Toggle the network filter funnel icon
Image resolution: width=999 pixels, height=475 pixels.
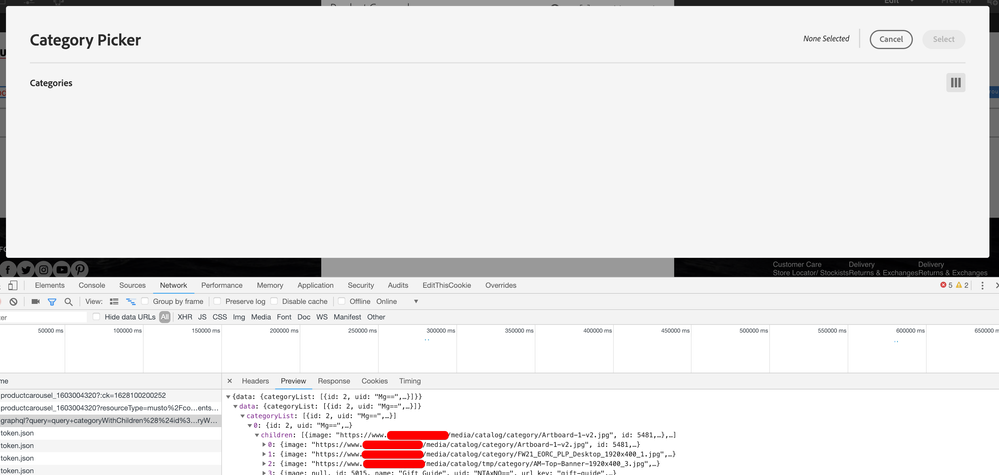(52, 301)
